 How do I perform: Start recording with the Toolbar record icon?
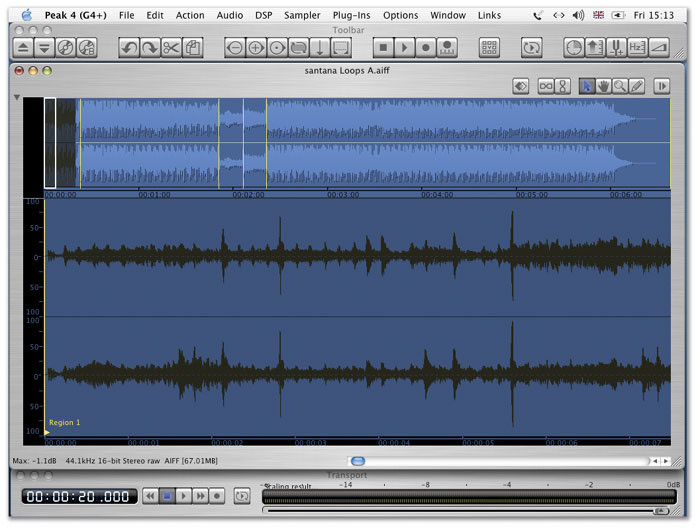tap(426, 48)
